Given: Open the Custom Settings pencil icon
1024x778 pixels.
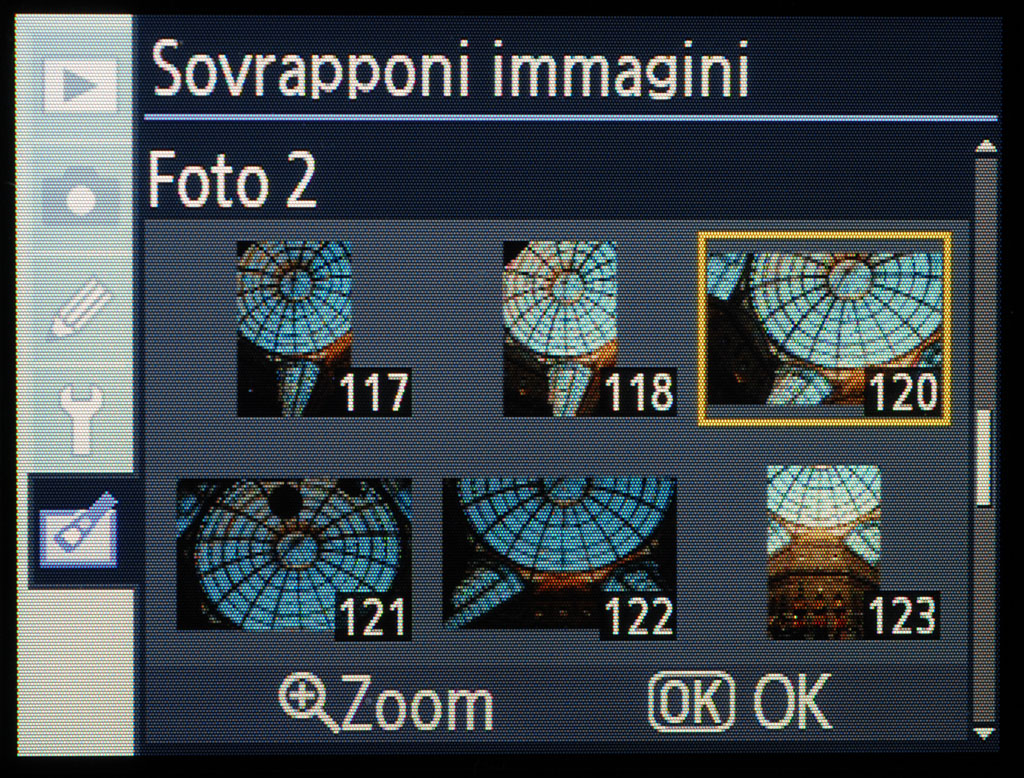Looking at the screenshot, I should click(x=80, y=307).
